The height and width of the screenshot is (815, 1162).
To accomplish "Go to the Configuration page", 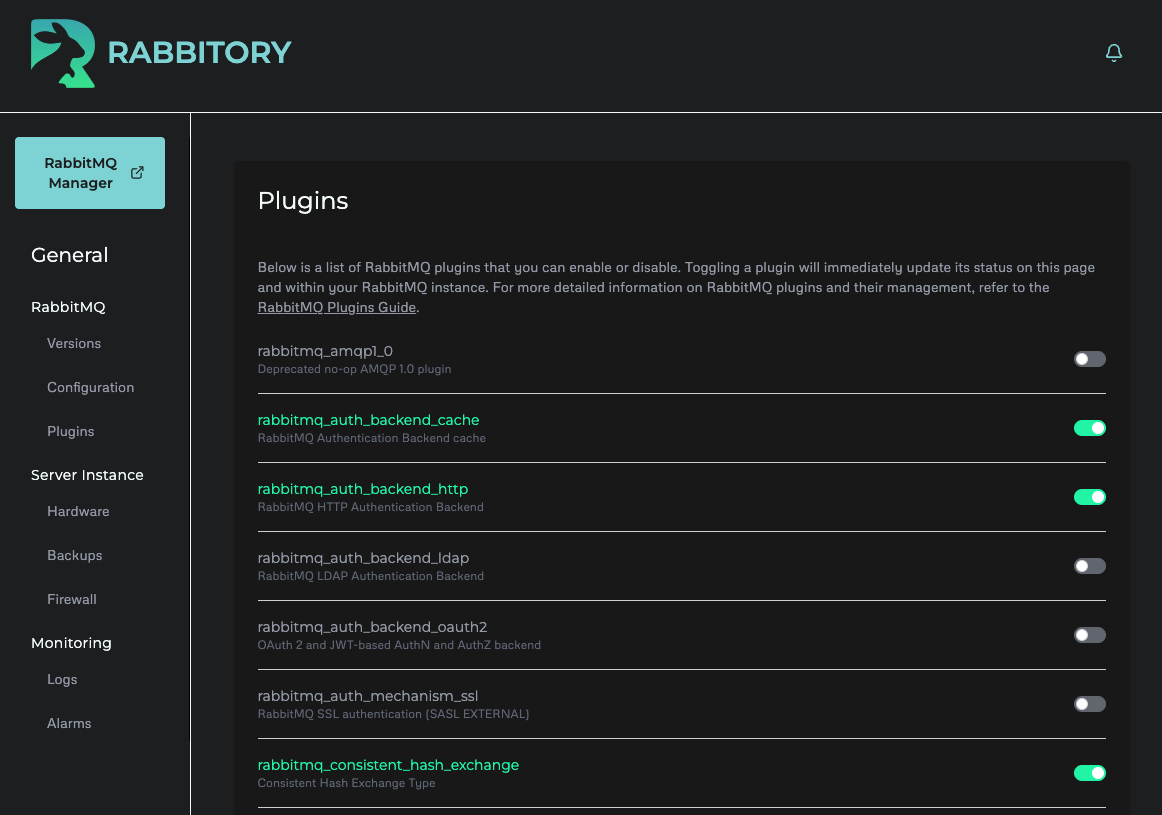I will coord(90,387).
